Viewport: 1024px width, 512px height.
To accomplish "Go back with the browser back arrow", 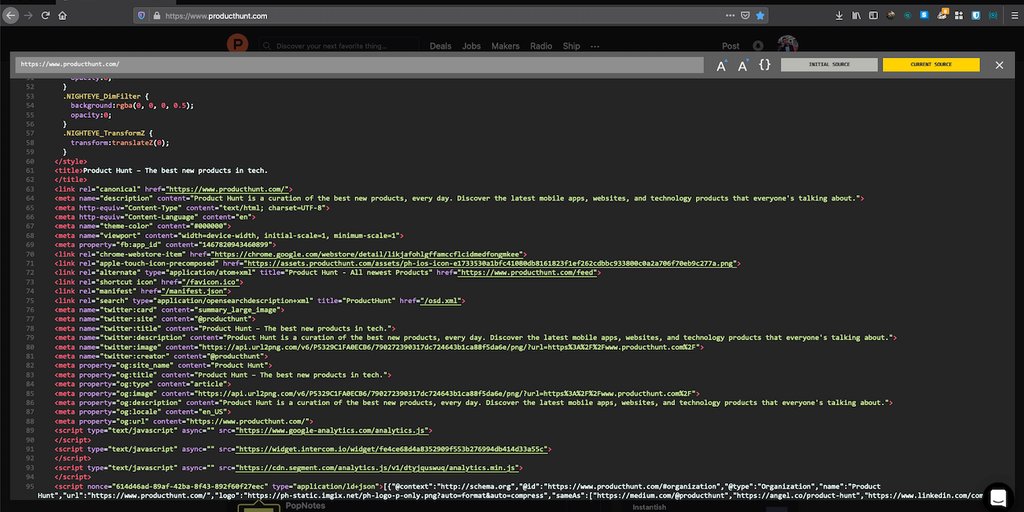I will (10, 15).
